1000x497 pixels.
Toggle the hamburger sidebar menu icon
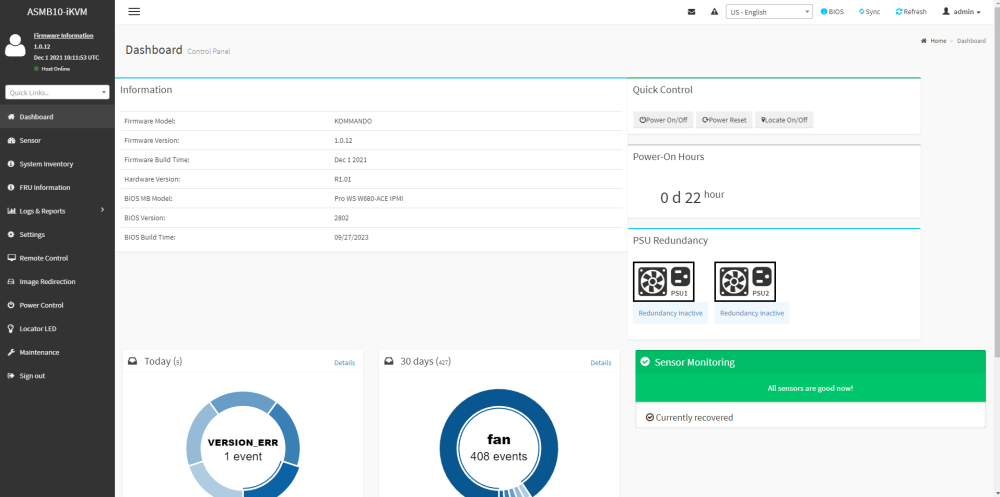click(134, 11)
